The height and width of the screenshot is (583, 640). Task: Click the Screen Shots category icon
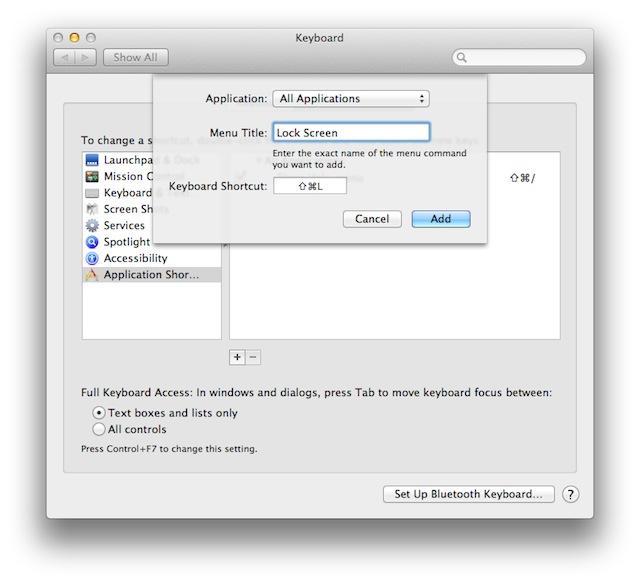[92, 209]
